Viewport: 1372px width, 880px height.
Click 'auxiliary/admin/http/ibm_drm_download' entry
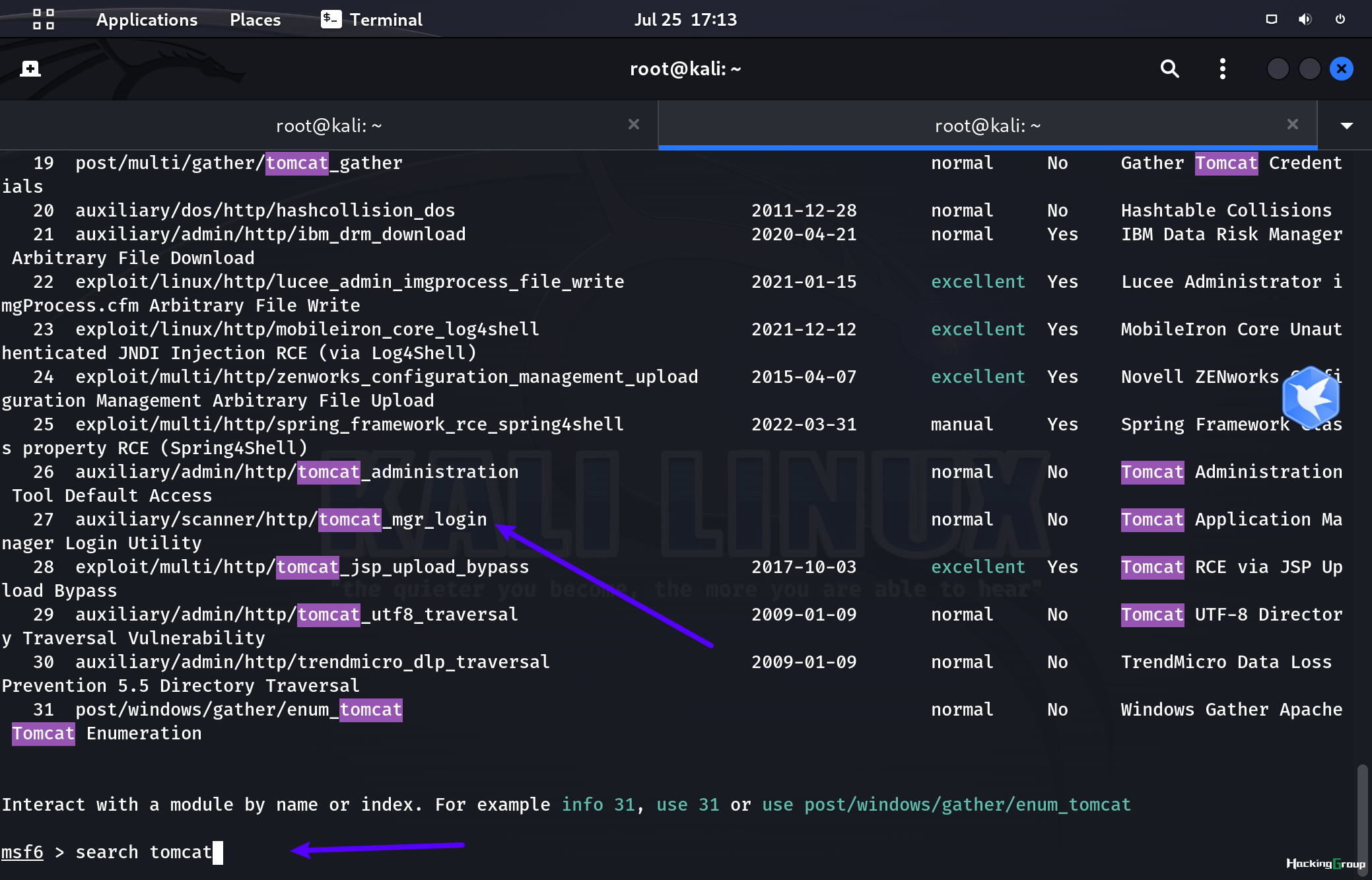tap(270, 234)
